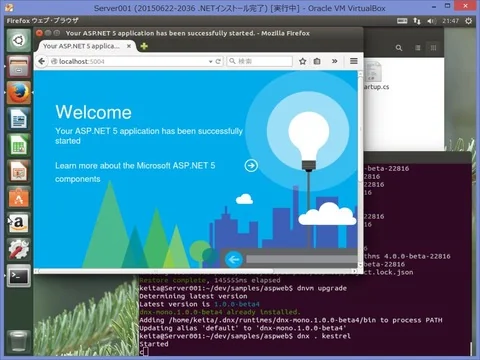
Task: Open network indicator in top panel
Action: pos(417,21)
